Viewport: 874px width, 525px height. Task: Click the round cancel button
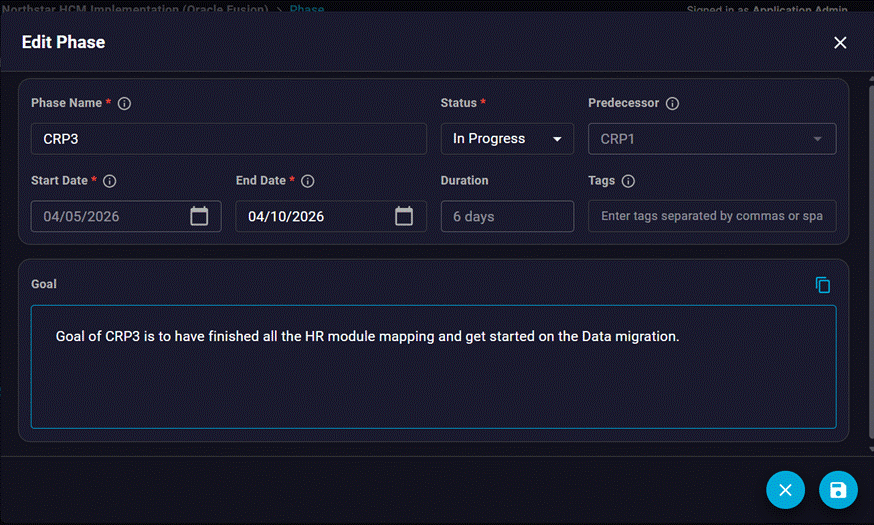pyautogui.click(x=785, y=490)
